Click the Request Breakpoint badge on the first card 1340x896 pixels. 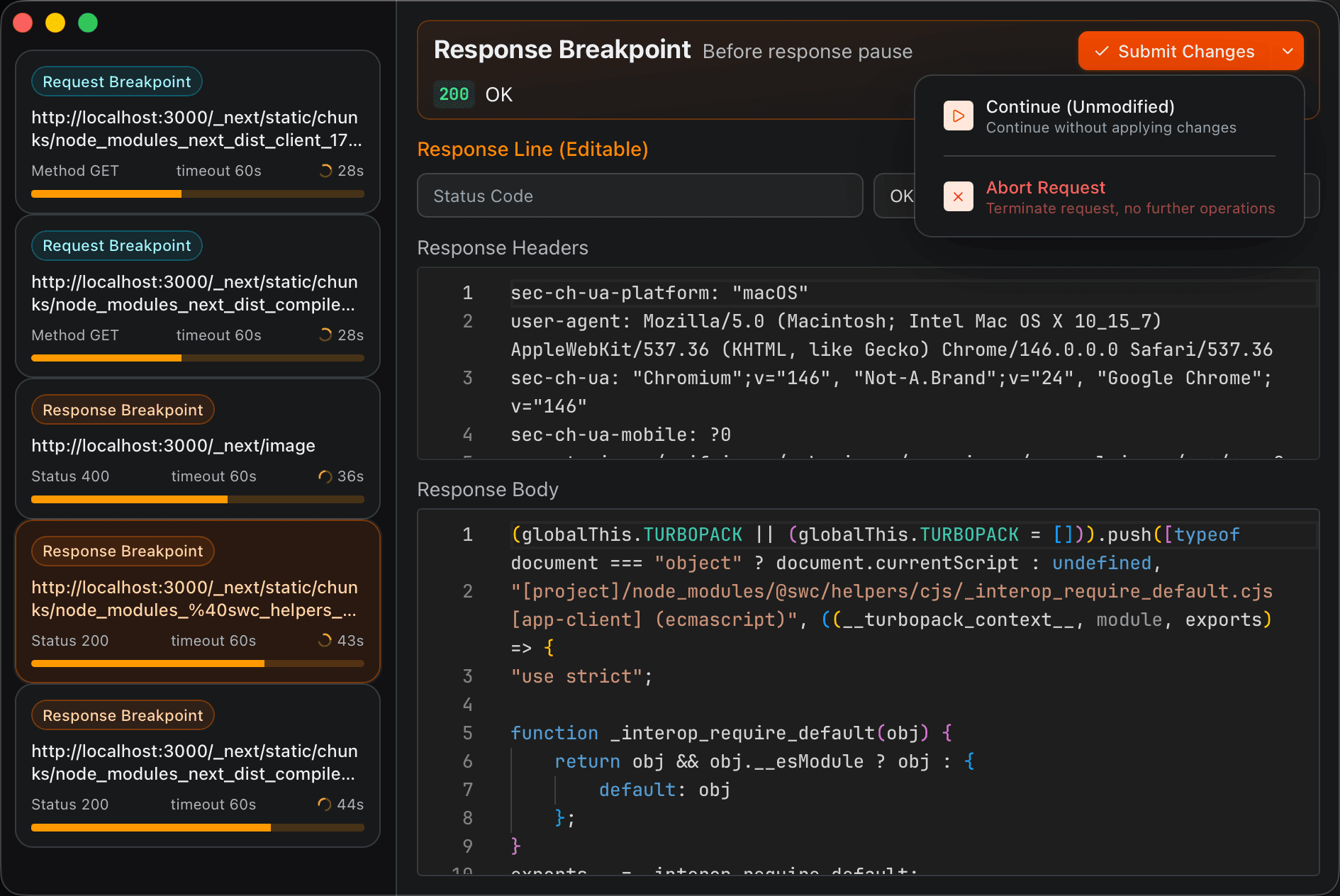[x=116, y=81]
